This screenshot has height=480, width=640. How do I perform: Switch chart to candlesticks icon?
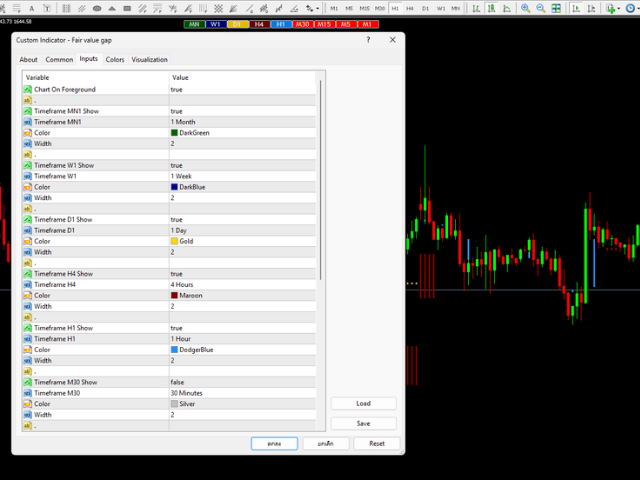pos(491,9)
